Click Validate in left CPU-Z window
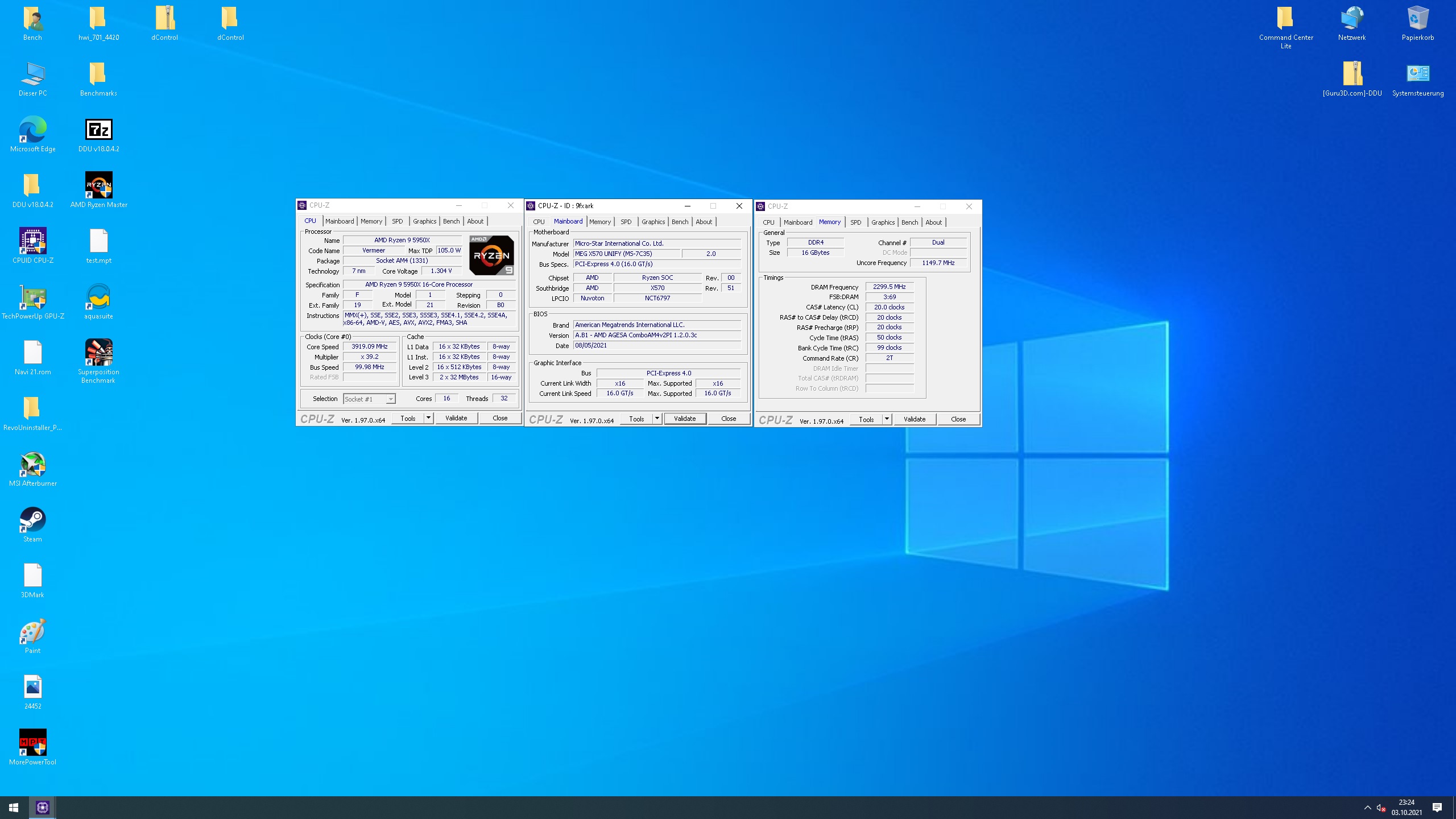 point(456,418)
